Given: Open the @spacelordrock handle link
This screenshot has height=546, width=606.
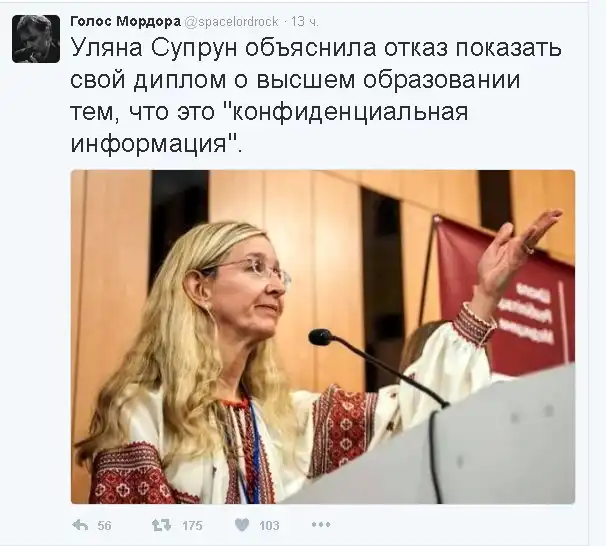Looking at the screenshot, I should 232,22.
